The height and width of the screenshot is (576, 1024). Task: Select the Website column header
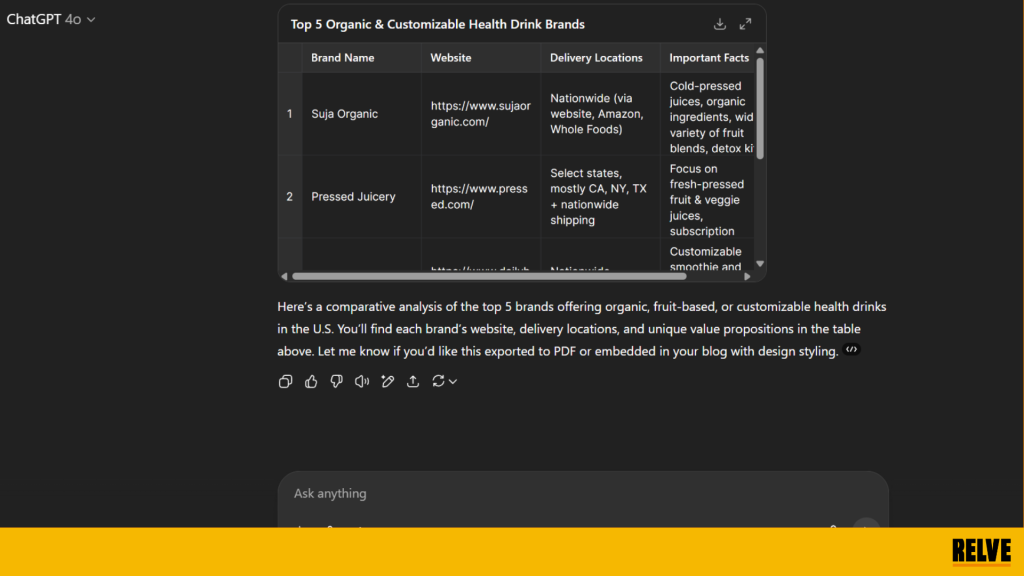[x=481, y=57]
